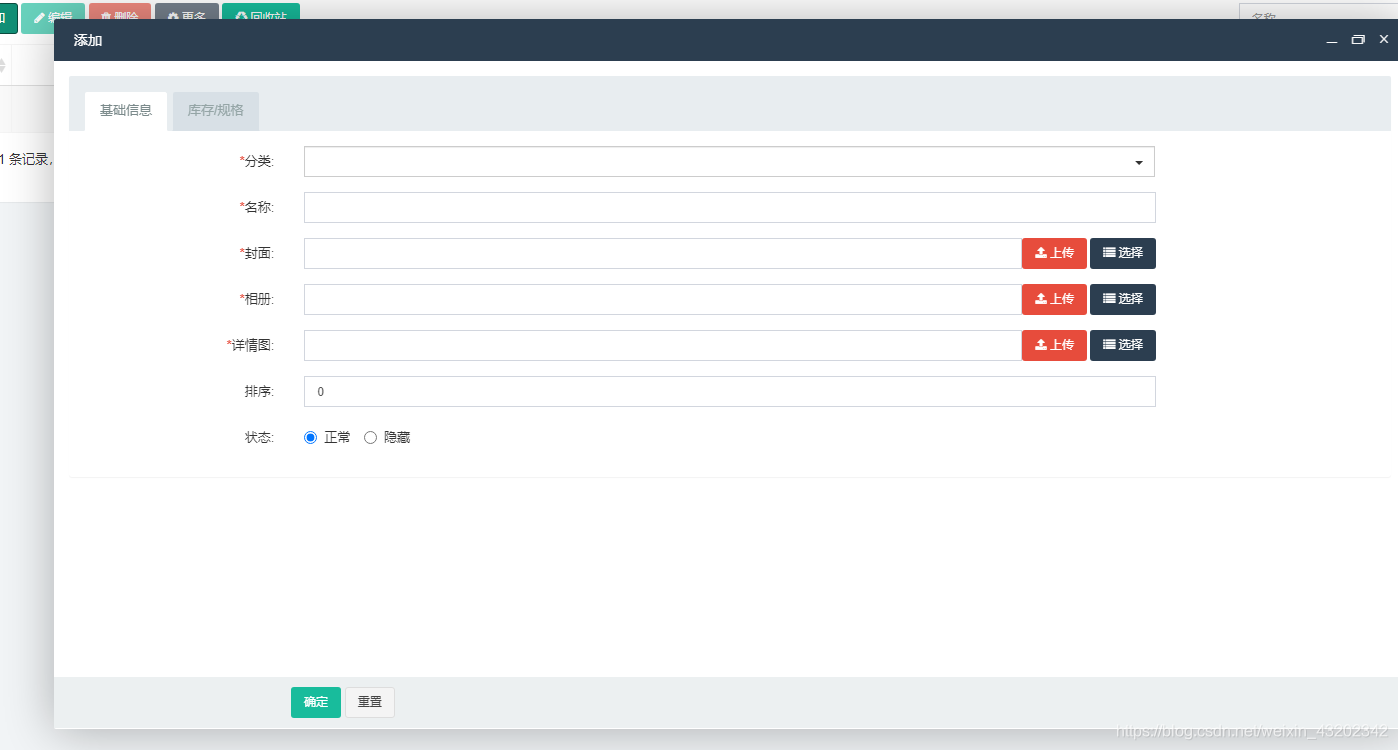Expand the 分类 dropdown

pos(729,162)
